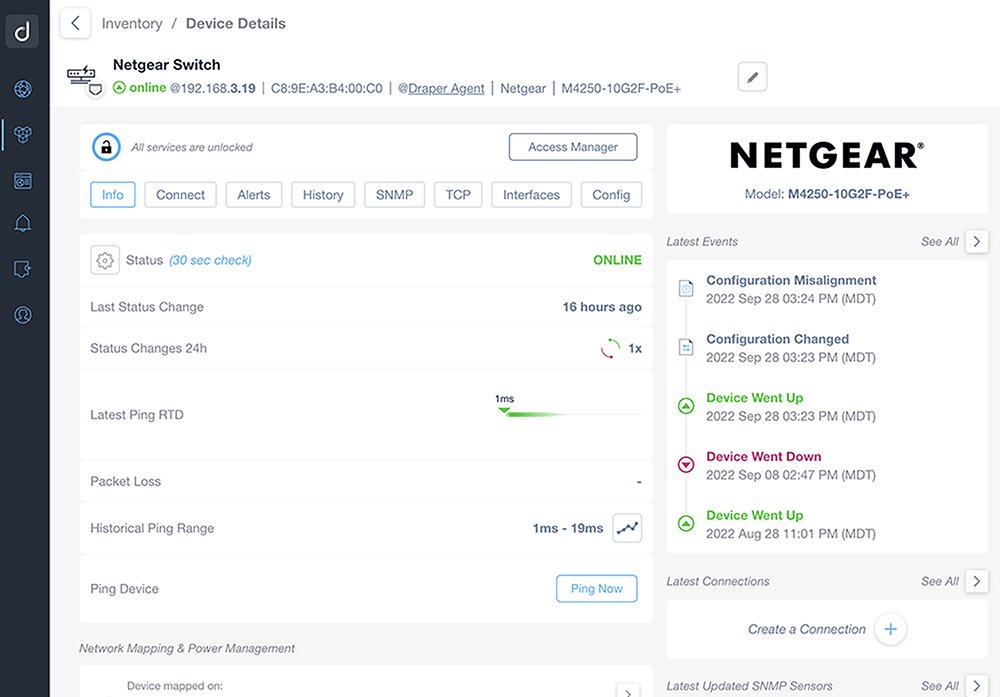The width and height of the screenshot is (1000, 697).
Task: Open the Interfaces tab
Action: click(x=531, y=195)
